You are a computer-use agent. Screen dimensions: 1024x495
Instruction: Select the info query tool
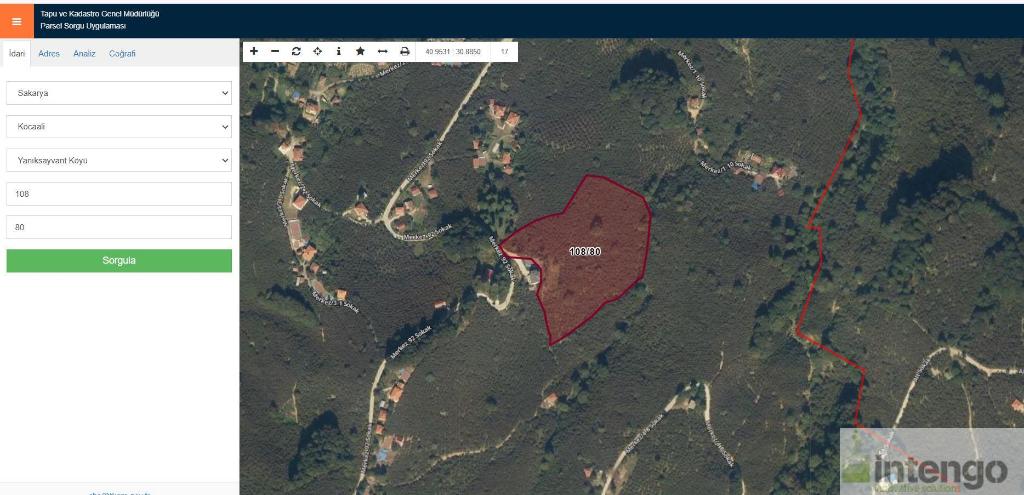[338, 51]
